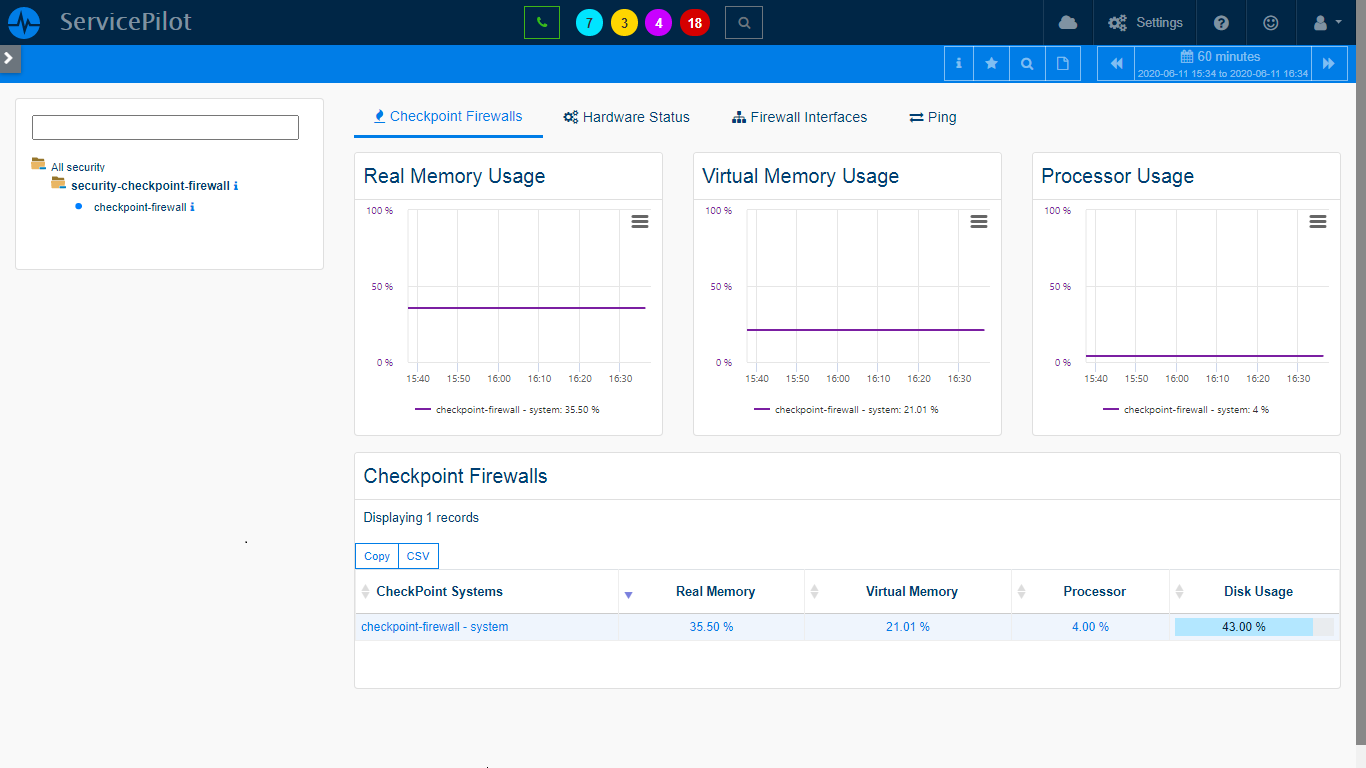Viewport: 1366px width, 768px height.
Task: Click the star favorite icon
Action: point(992,63)
